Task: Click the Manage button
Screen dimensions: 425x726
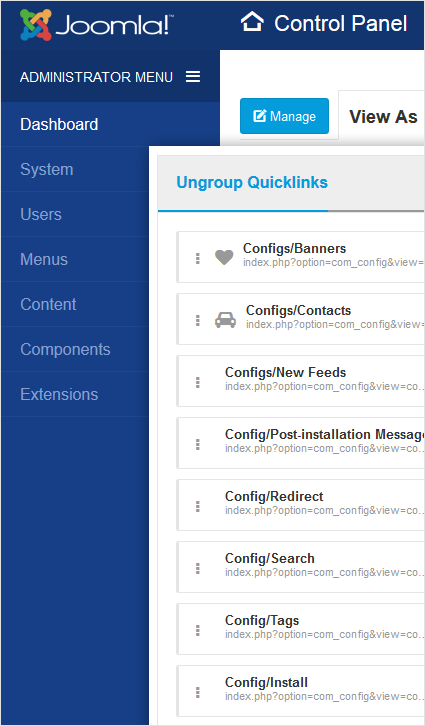Action: (284, 116)
